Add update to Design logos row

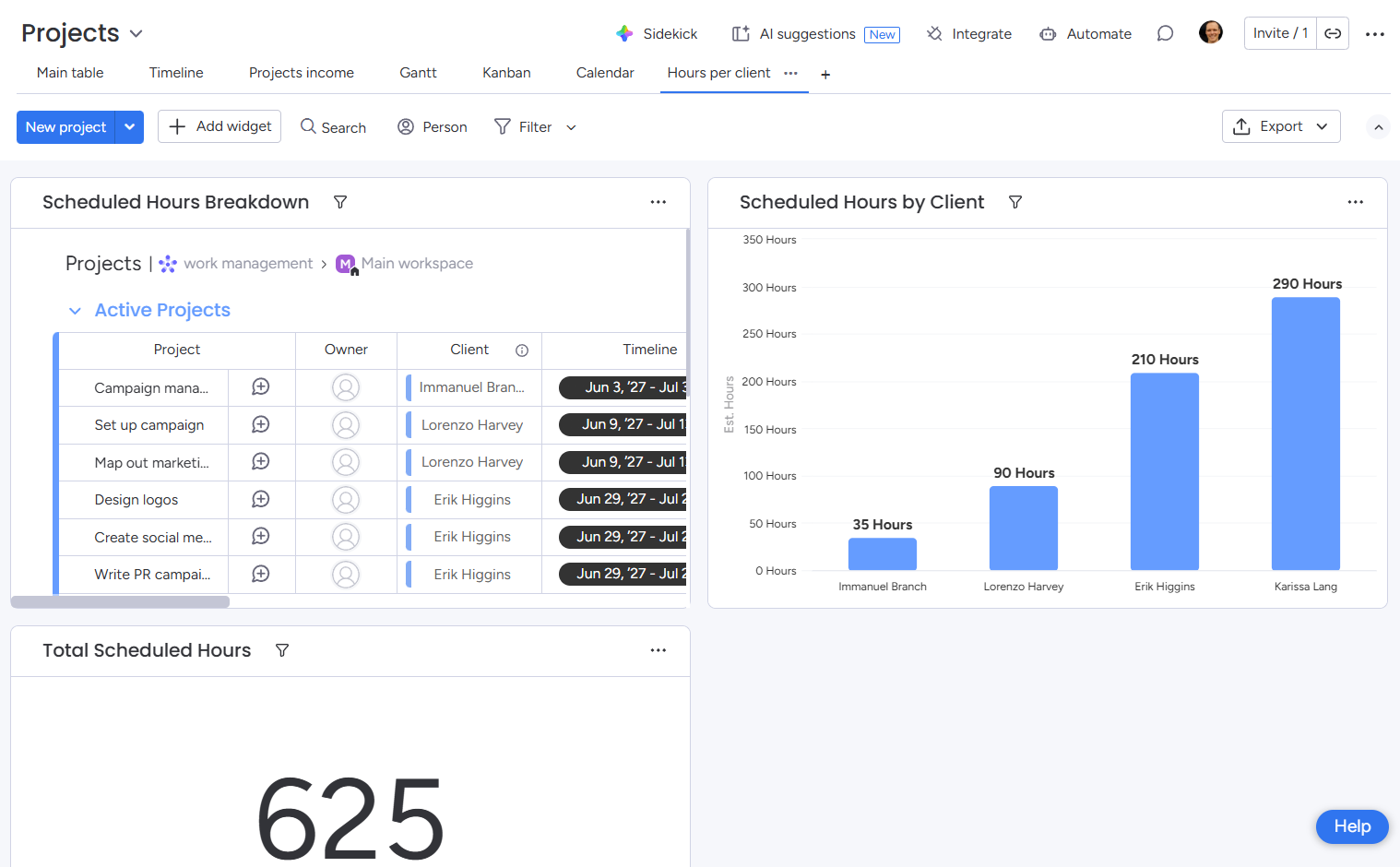[x=261, y=499]
